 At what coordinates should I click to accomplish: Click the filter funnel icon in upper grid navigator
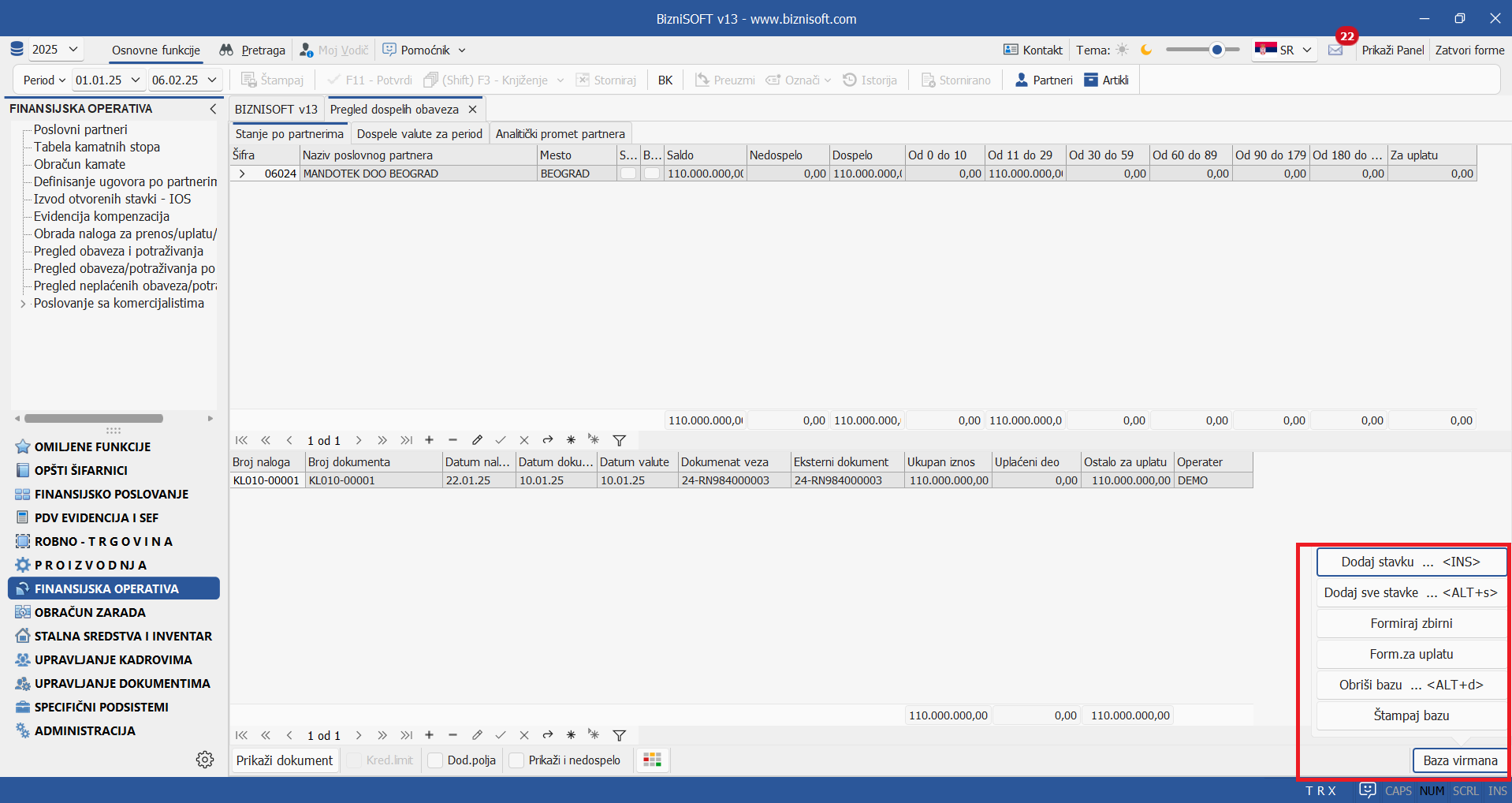tap(620, 440)
